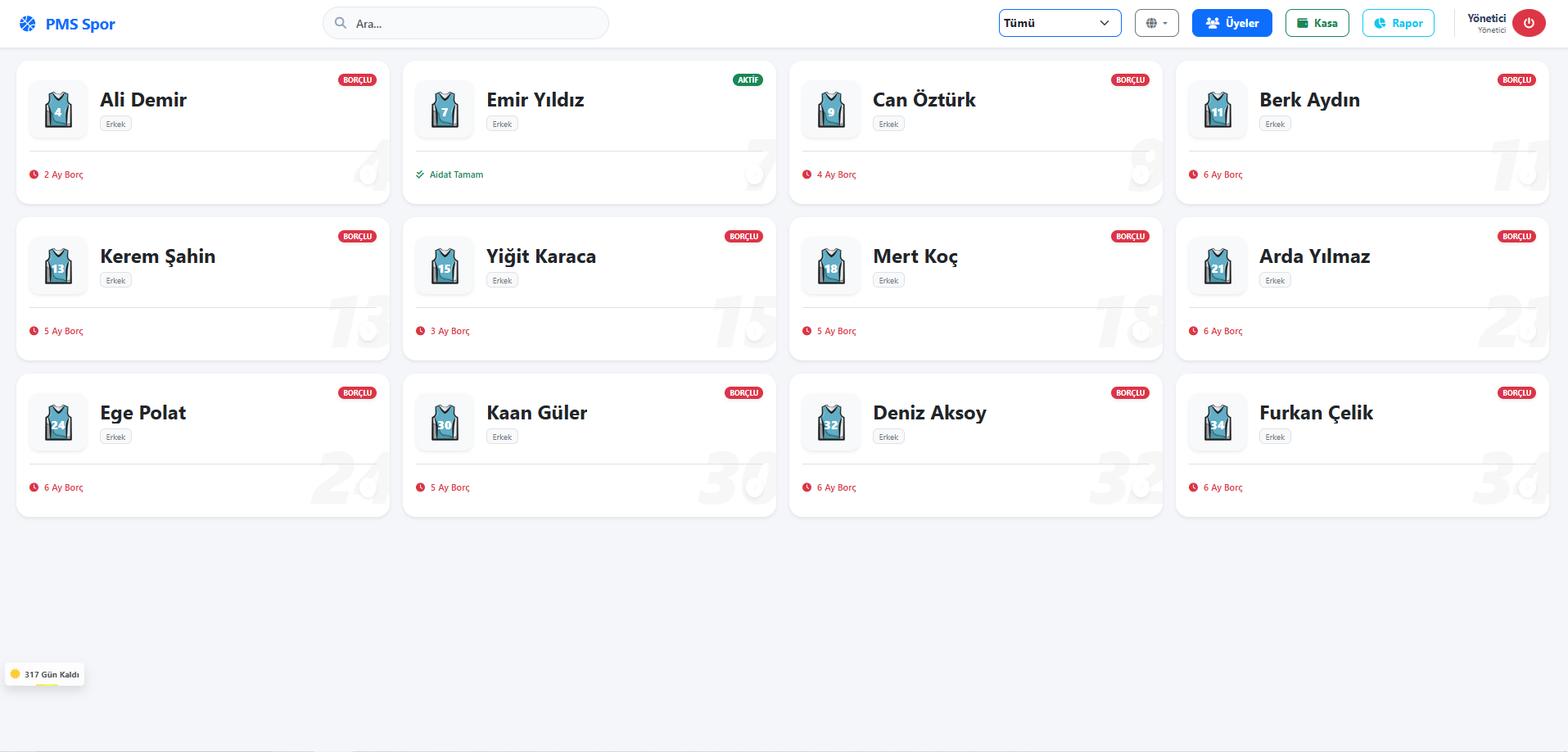Viewport: 1568px width, 752px height.
Task: Click the magnifier icon in search bar
Action: [x=341, y=23]
